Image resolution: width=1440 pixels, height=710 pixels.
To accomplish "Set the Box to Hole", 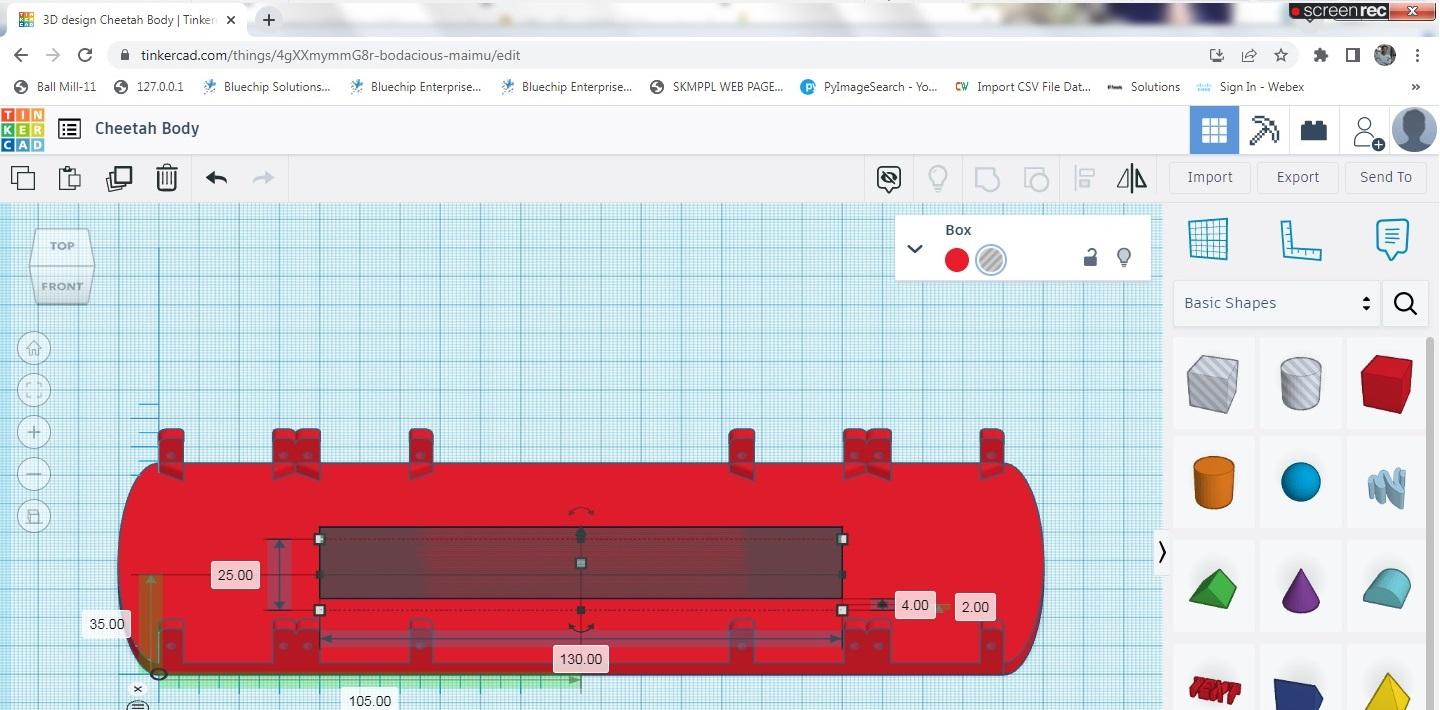I will (x=991, y=260).
